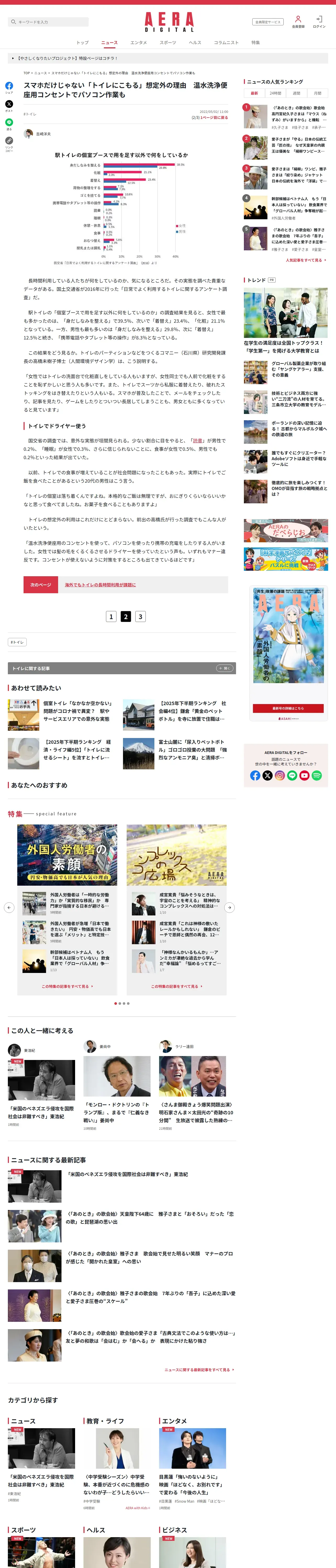Image resolution: width=336 pixels, height=1568 pixels.
Task: Click この特集の記事をすべて見る under 外国人労働者
Action: pos(67,986)
